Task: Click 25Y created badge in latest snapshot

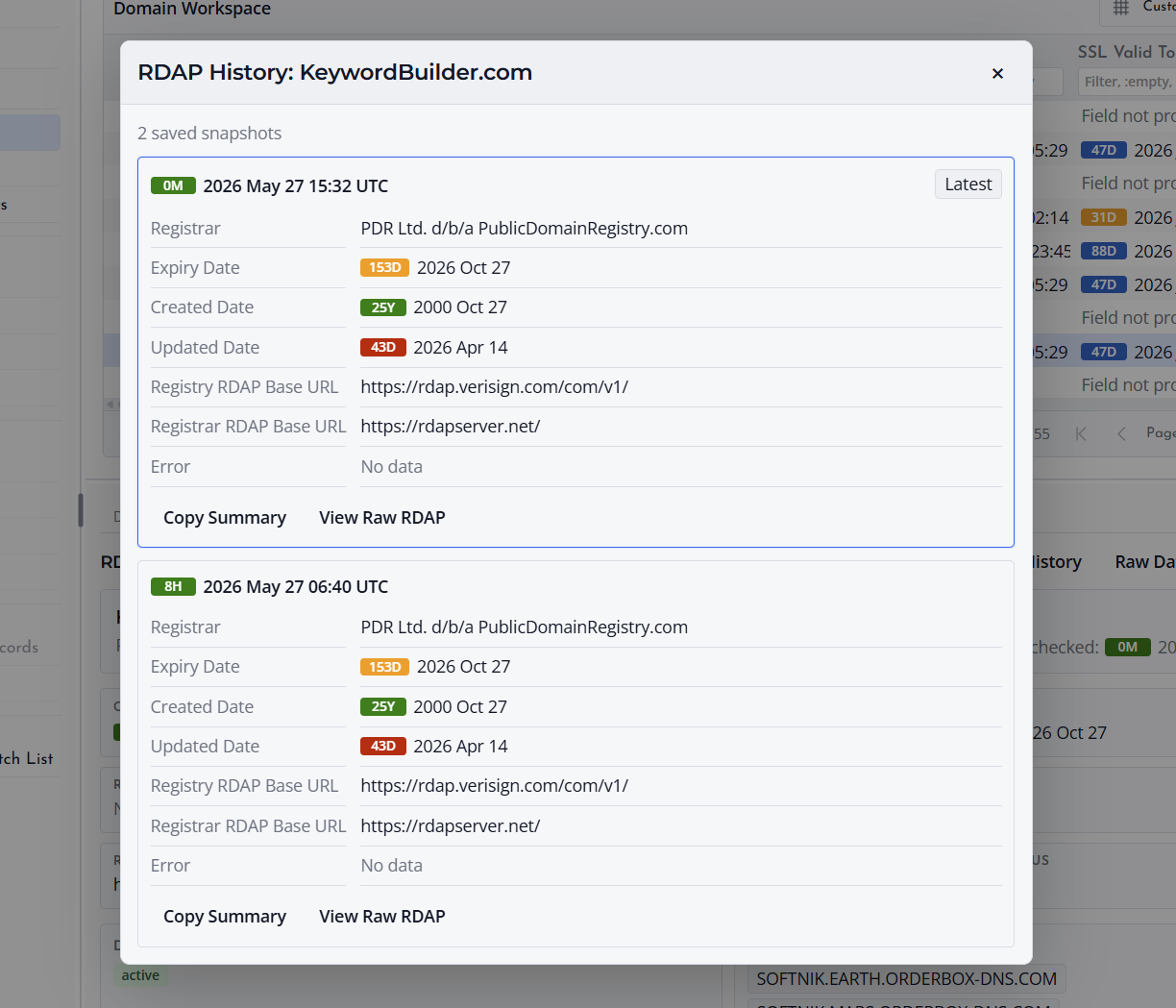Action: coord(383,307)
